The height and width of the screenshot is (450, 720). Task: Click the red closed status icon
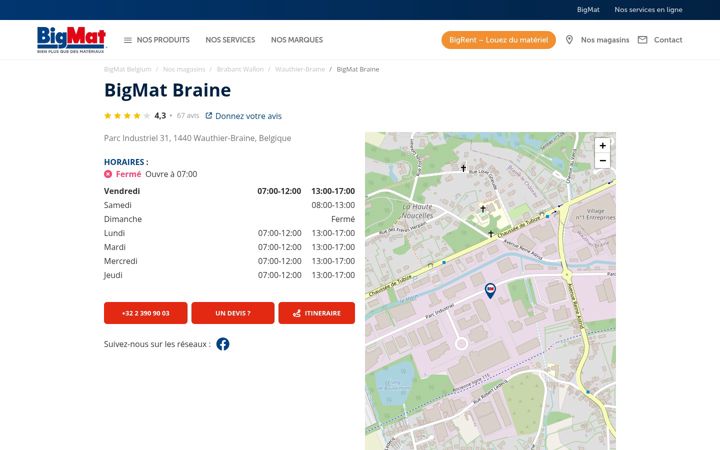tap(108, 174)
